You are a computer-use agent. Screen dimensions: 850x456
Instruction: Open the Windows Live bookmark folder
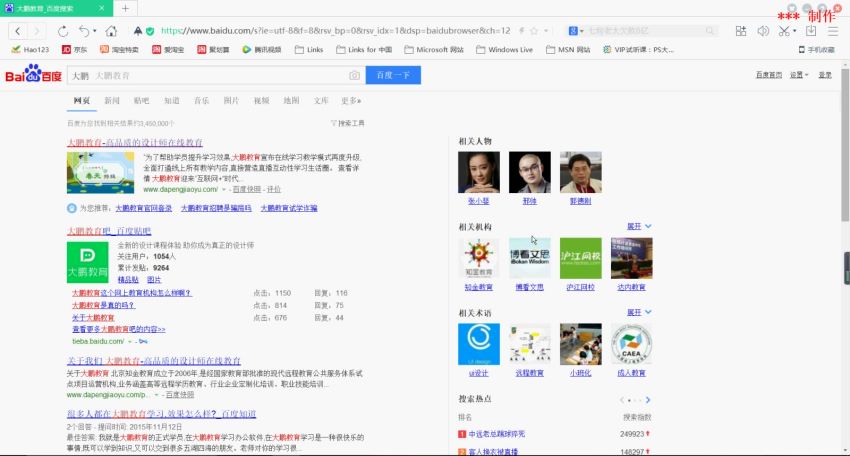click(x=504, y=49)
